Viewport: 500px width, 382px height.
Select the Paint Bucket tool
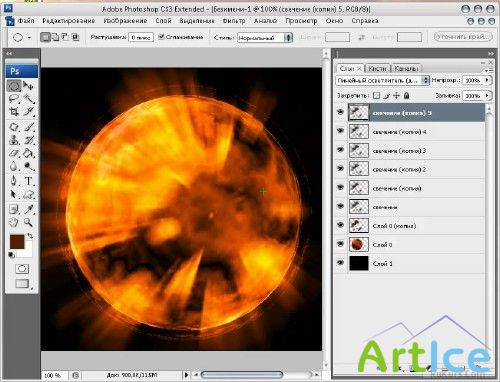pyautogui.click(x=29, y=153)
